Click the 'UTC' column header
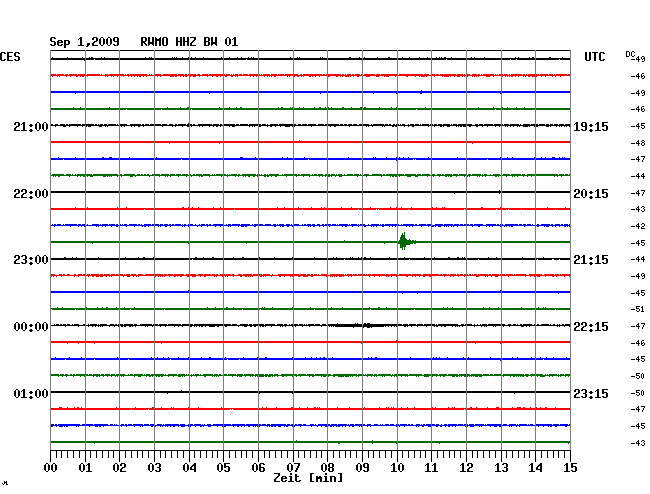Screen dimensions: 650x494 [x=594, y=57]
